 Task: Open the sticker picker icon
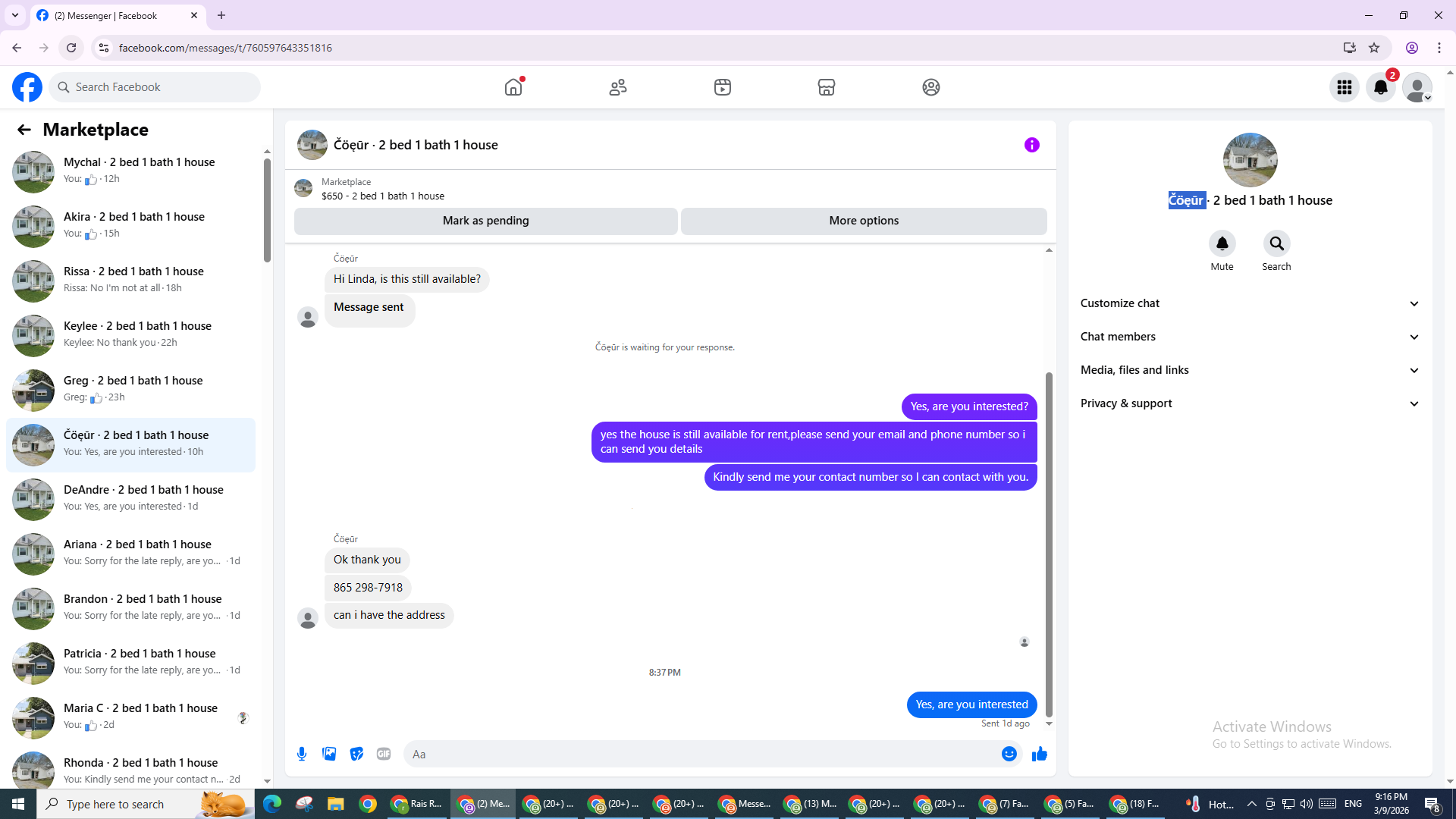(x=356, y=754)
